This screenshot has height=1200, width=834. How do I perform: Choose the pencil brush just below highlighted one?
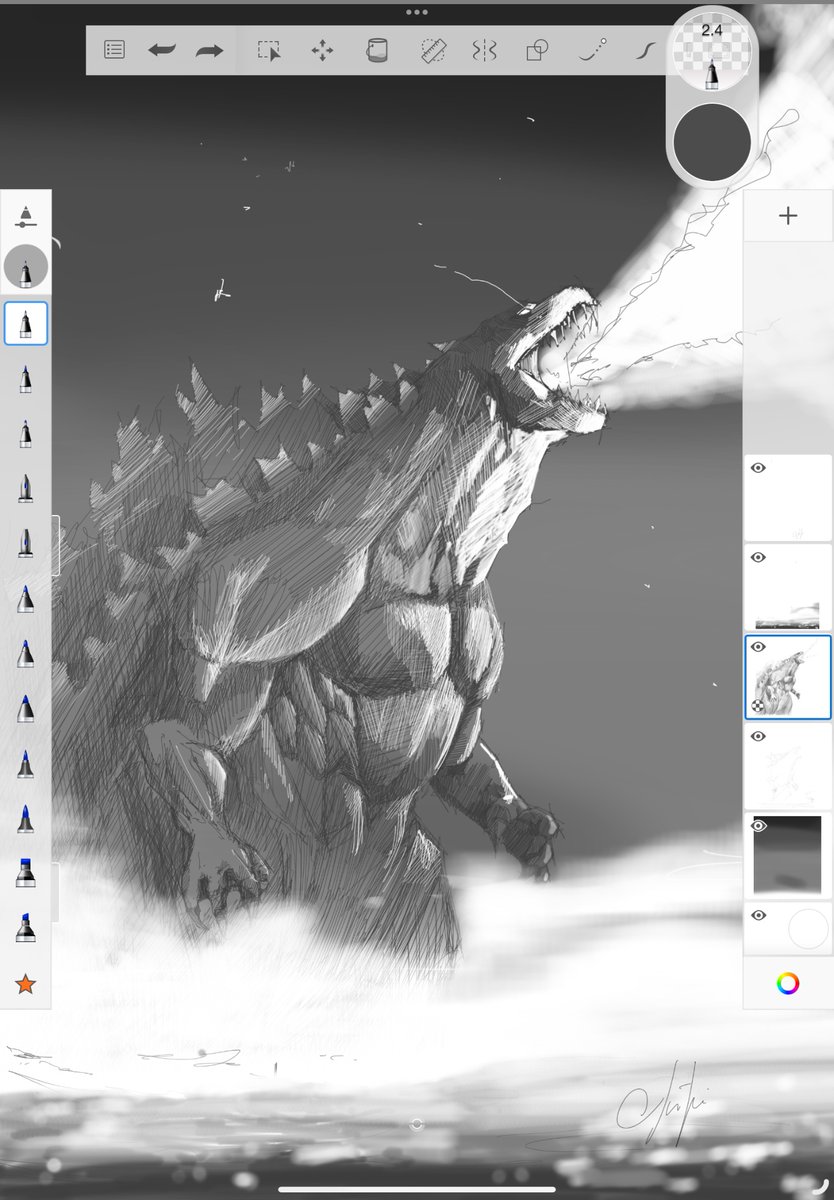26,379
